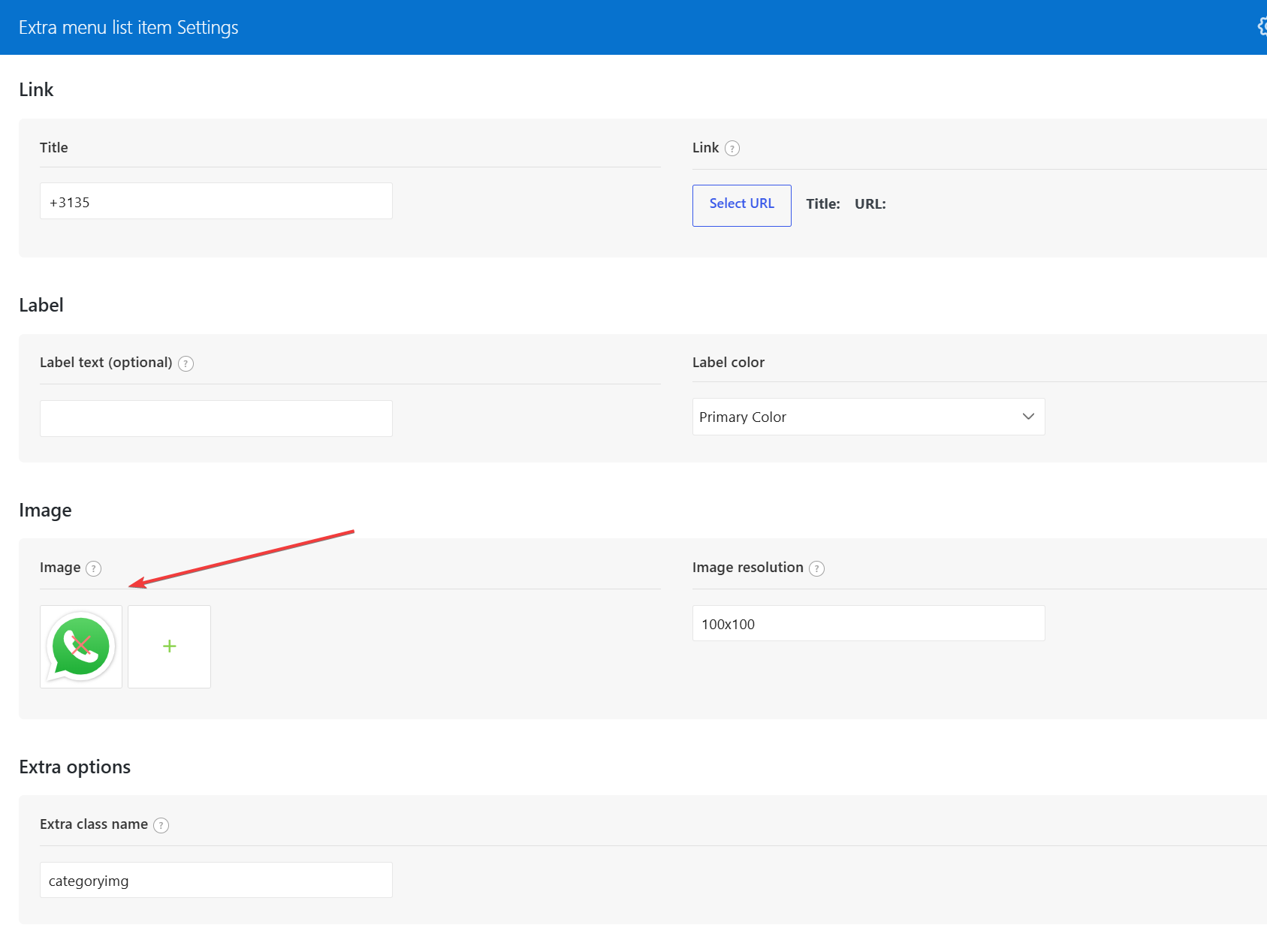This screenshot has height=952, width=1267.
Task: Open help icon next to Label text (optional)
Action: [186, 363]
